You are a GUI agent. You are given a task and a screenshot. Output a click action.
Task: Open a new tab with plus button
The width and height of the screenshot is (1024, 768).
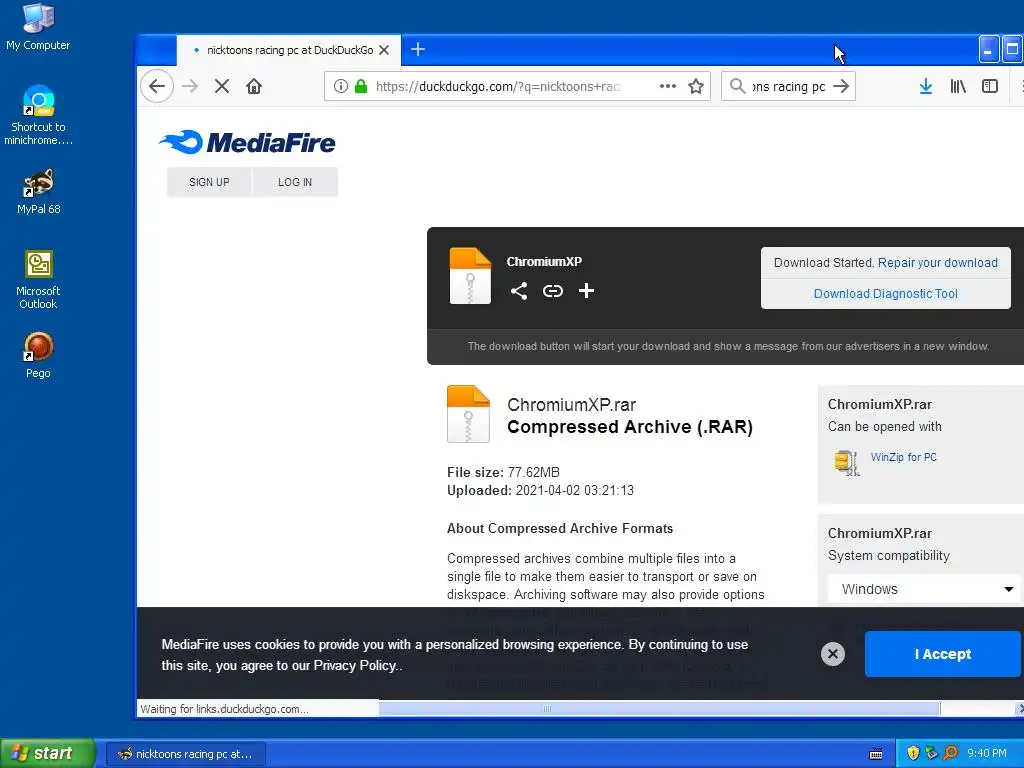coord(418,49)
